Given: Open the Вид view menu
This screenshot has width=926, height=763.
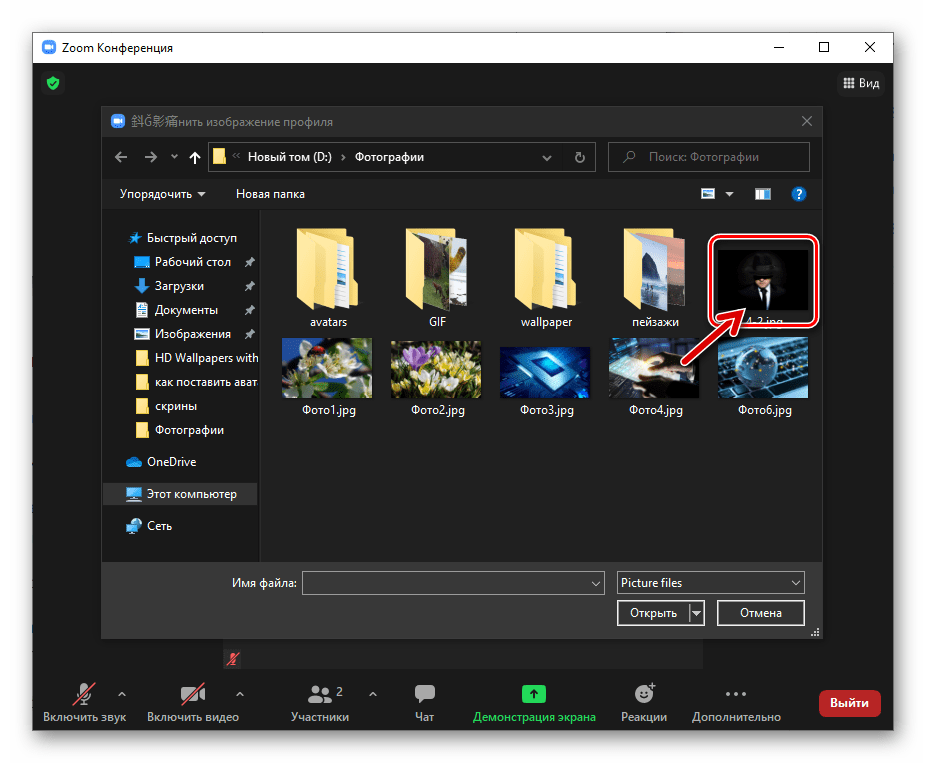Looking at the screenshot, I should click(x=861, y=83).
